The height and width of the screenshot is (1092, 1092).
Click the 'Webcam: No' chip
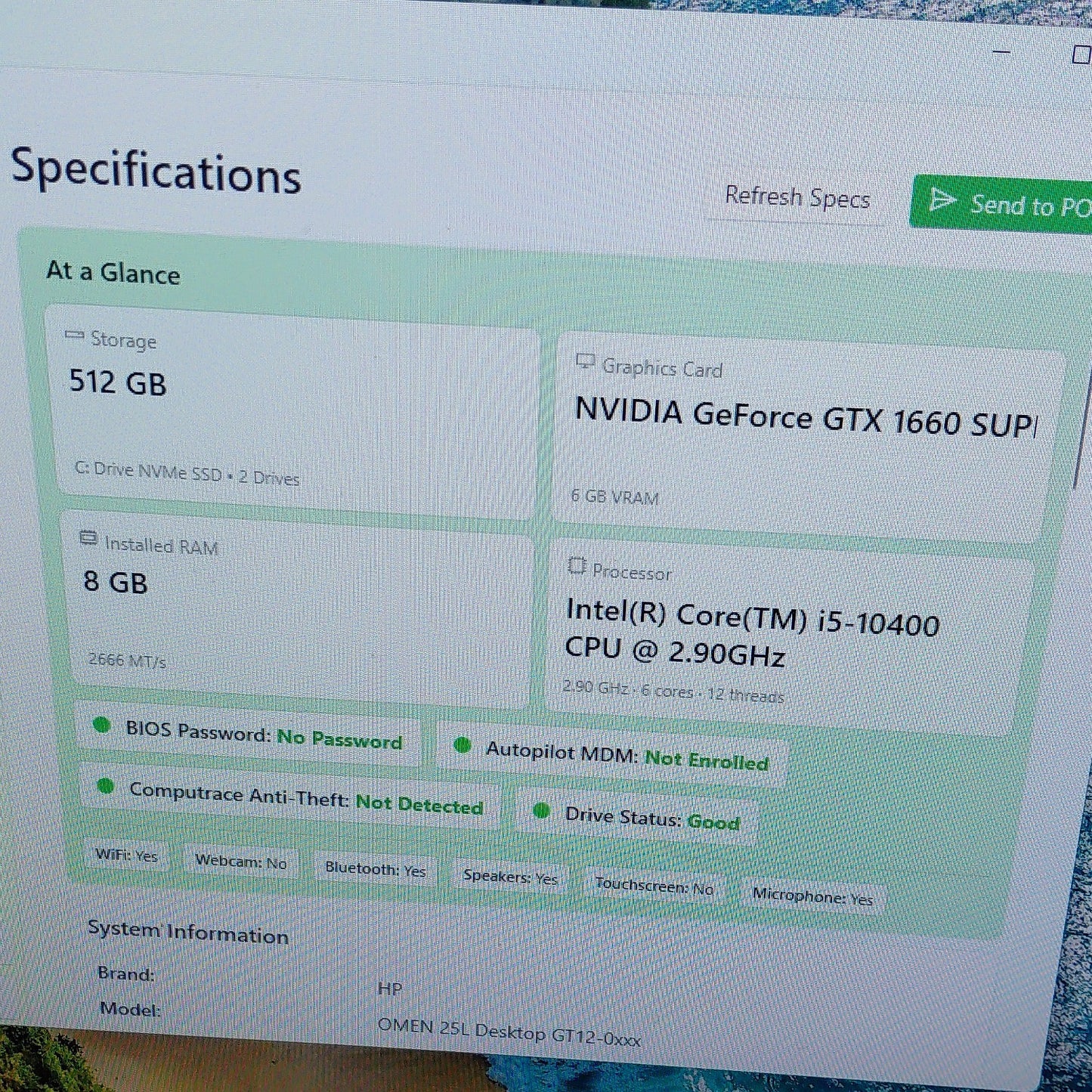coord(241,862)
